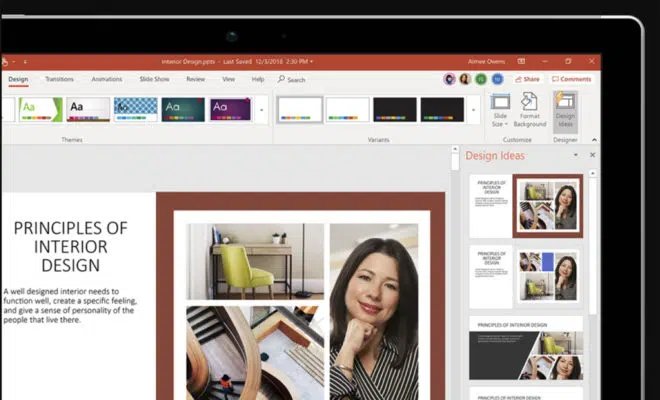Image resolution: width=660 pixels, height=400 pixels.
Task: Open the Animations tab
Action: [106, 79]
